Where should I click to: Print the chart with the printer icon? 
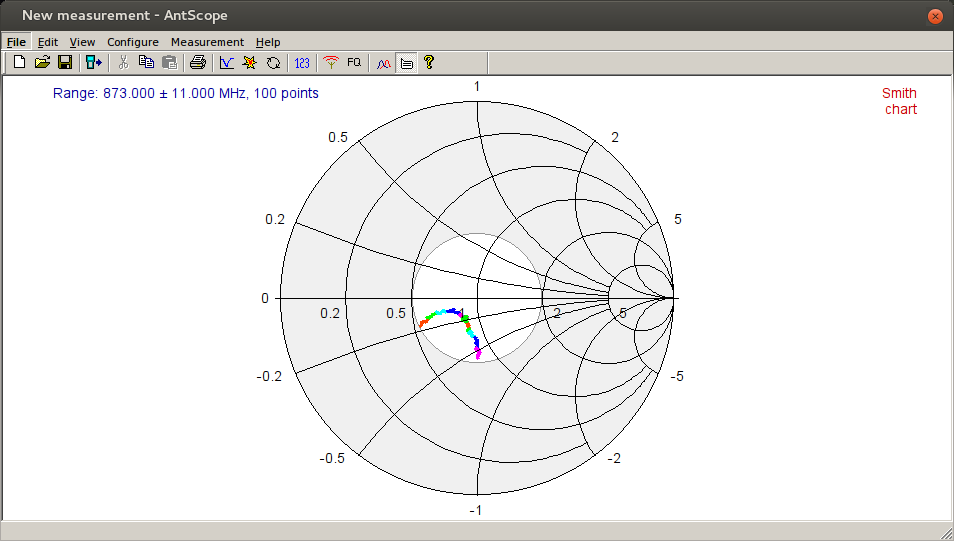(x=198, y=62)
